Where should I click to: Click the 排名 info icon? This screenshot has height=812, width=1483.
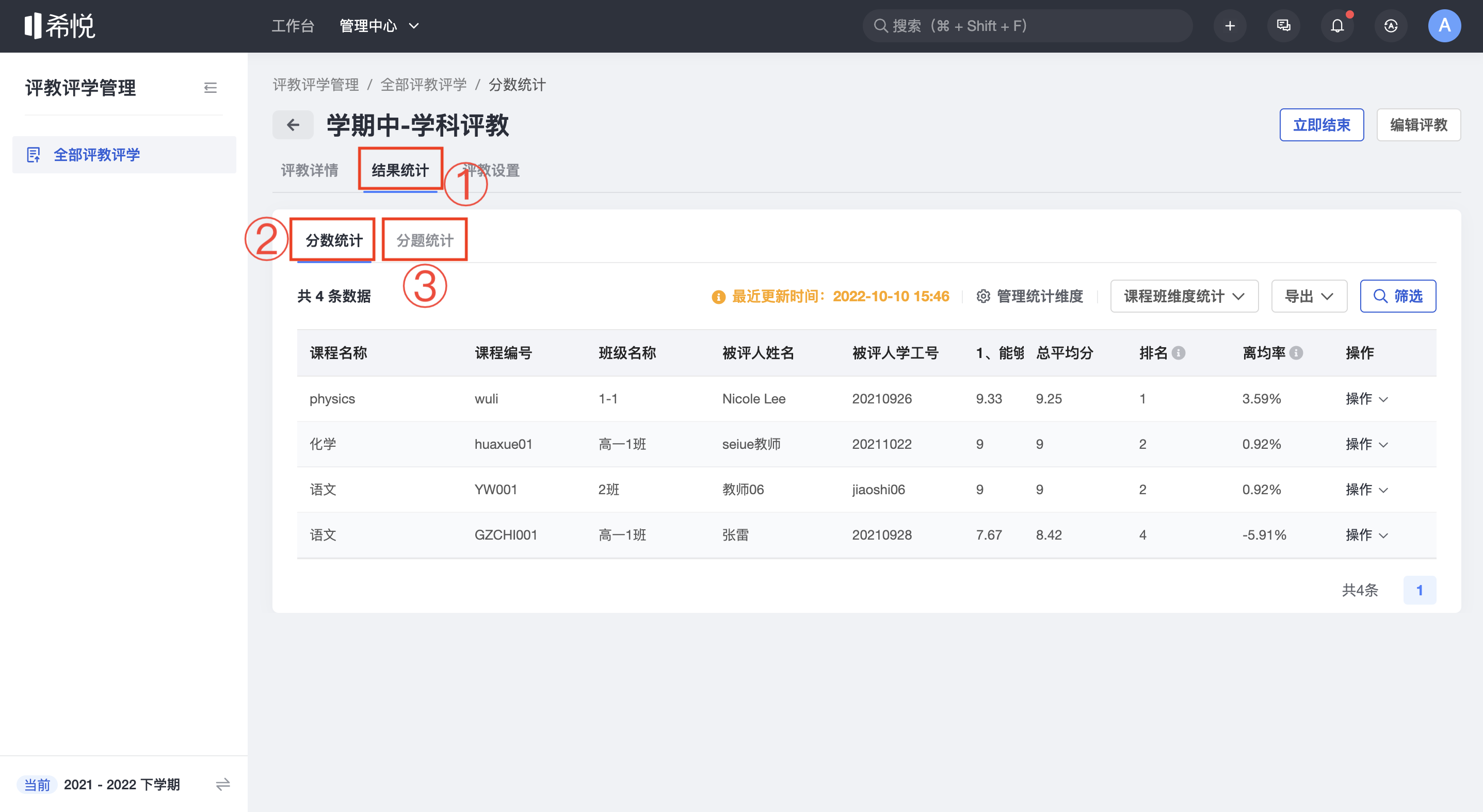click(1179, 353)
